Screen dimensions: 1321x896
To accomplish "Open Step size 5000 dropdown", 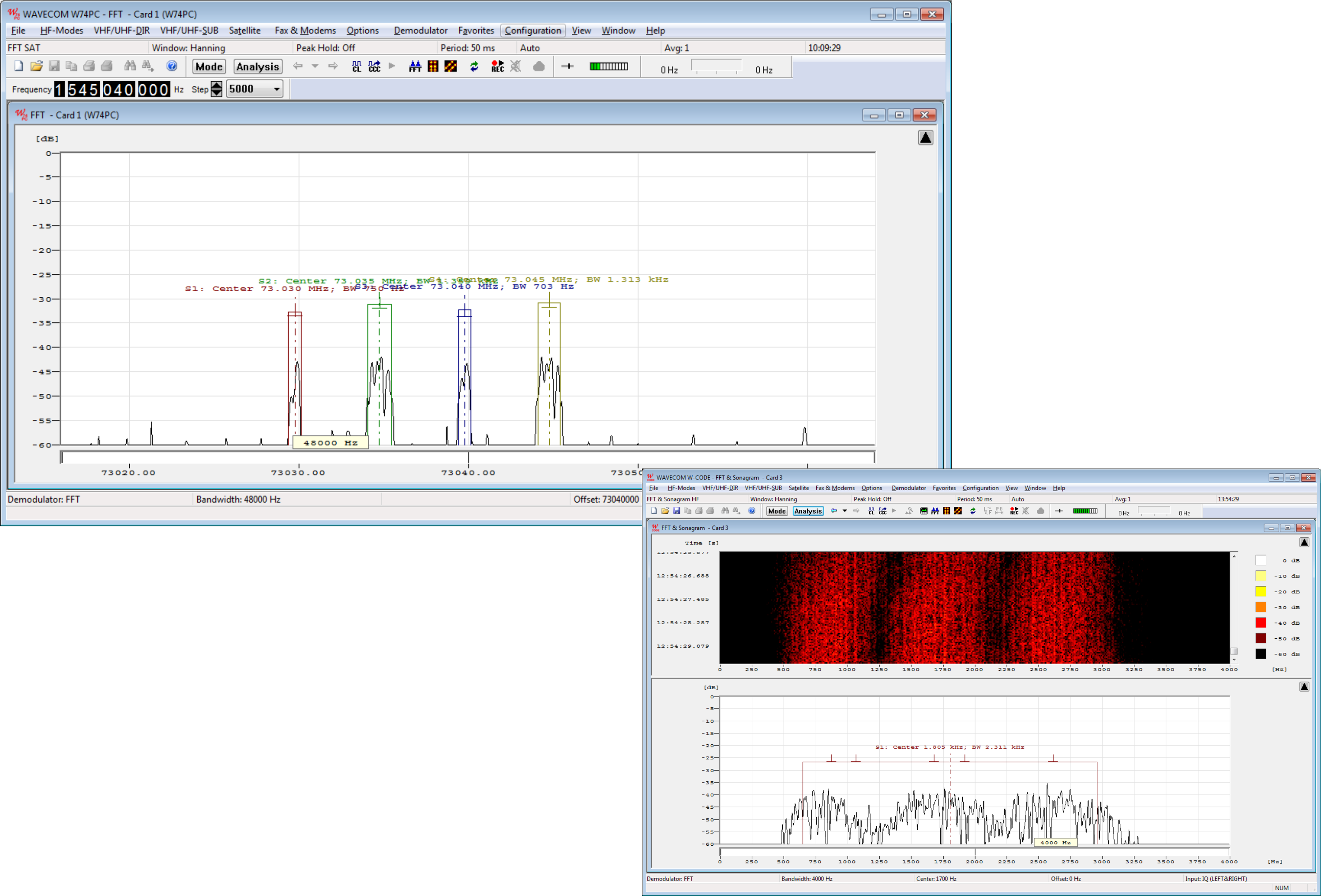I will point(255,89).
